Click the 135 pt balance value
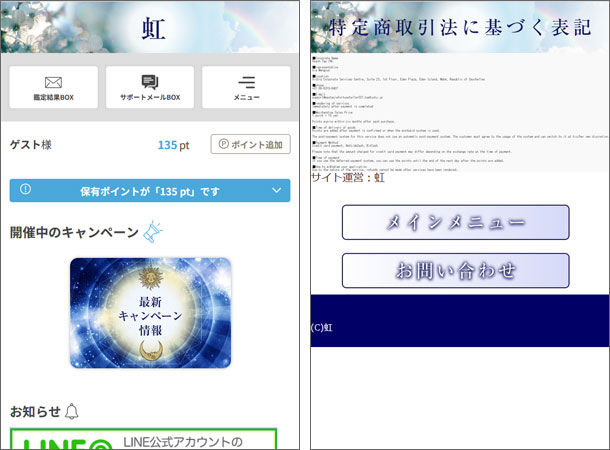 pos(176,145)
